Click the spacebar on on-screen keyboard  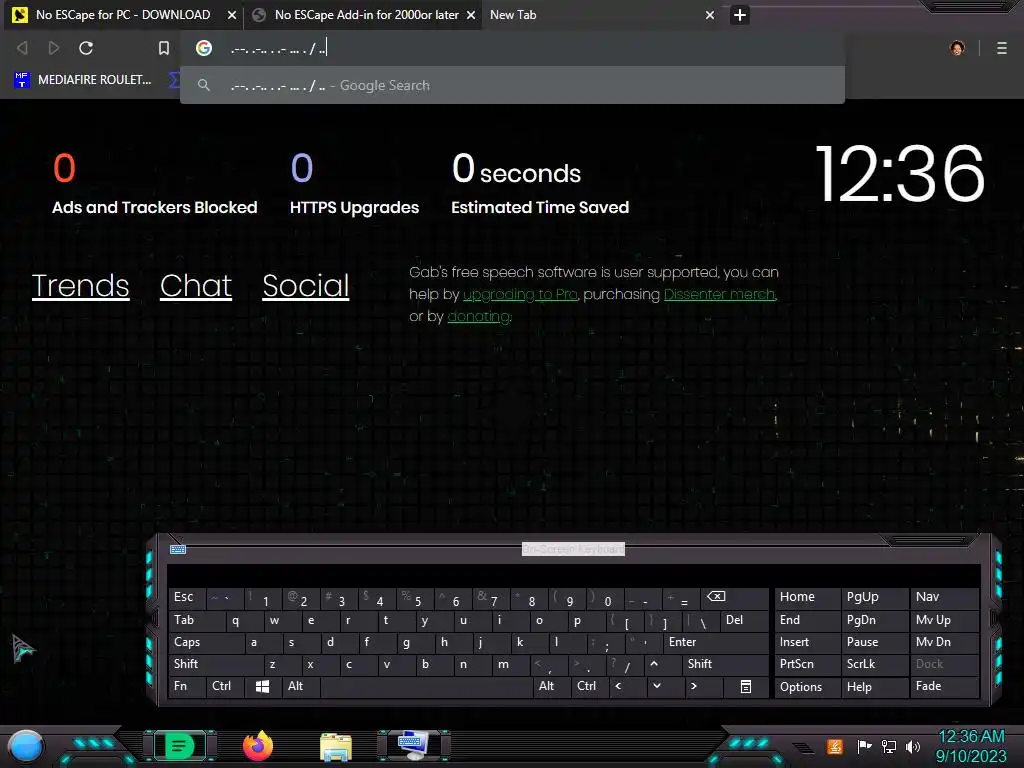coord(426,686)
